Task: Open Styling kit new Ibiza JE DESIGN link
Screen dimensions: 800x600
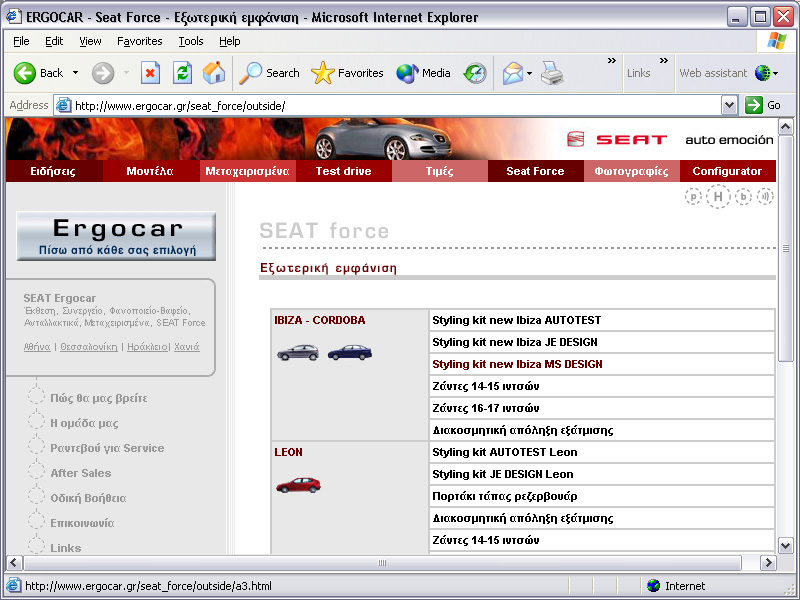Action: [515, 342]
